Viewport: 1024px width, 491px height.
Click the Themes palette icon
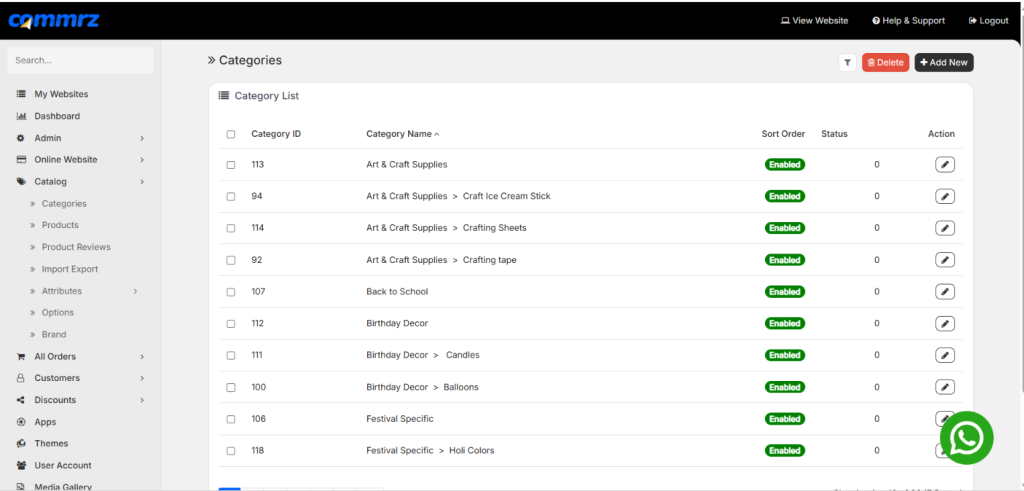coord(21,443)
